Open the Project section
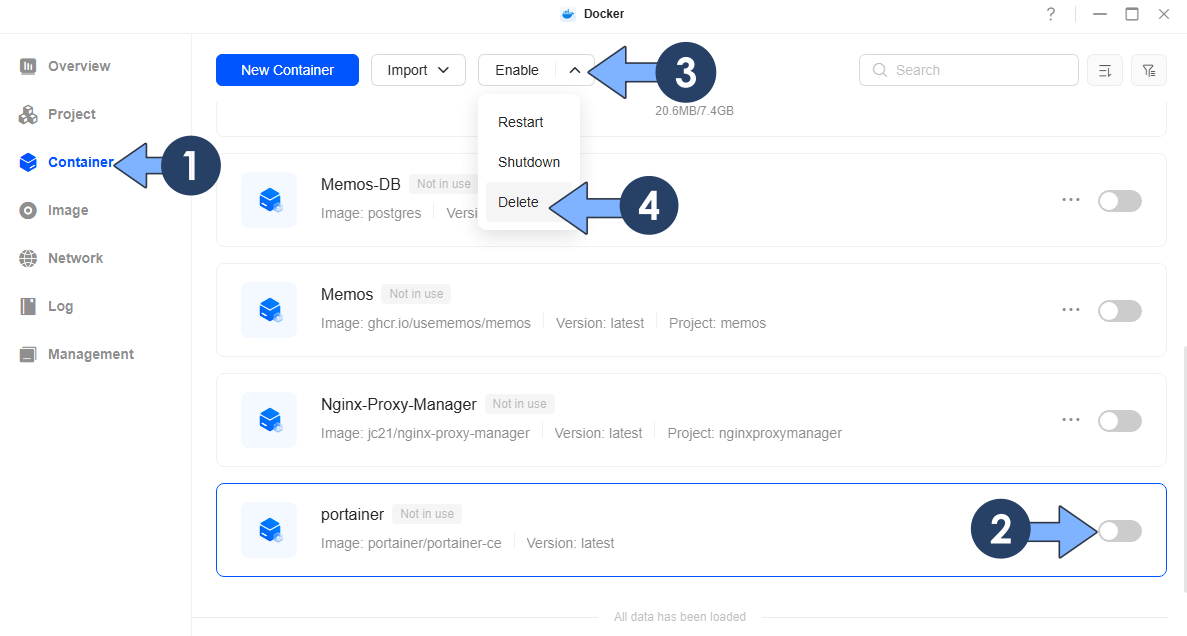 click(x=58, y=114)
